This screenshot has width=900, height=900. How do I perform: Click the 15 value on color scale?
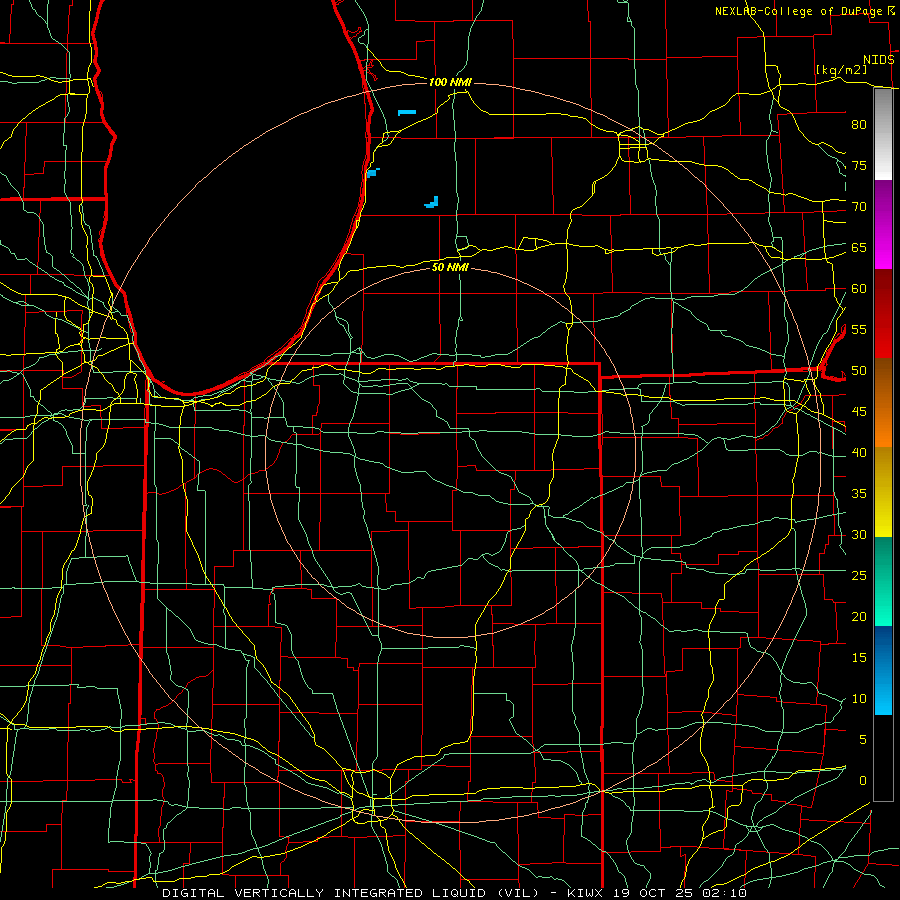click(x=859, y=657)
